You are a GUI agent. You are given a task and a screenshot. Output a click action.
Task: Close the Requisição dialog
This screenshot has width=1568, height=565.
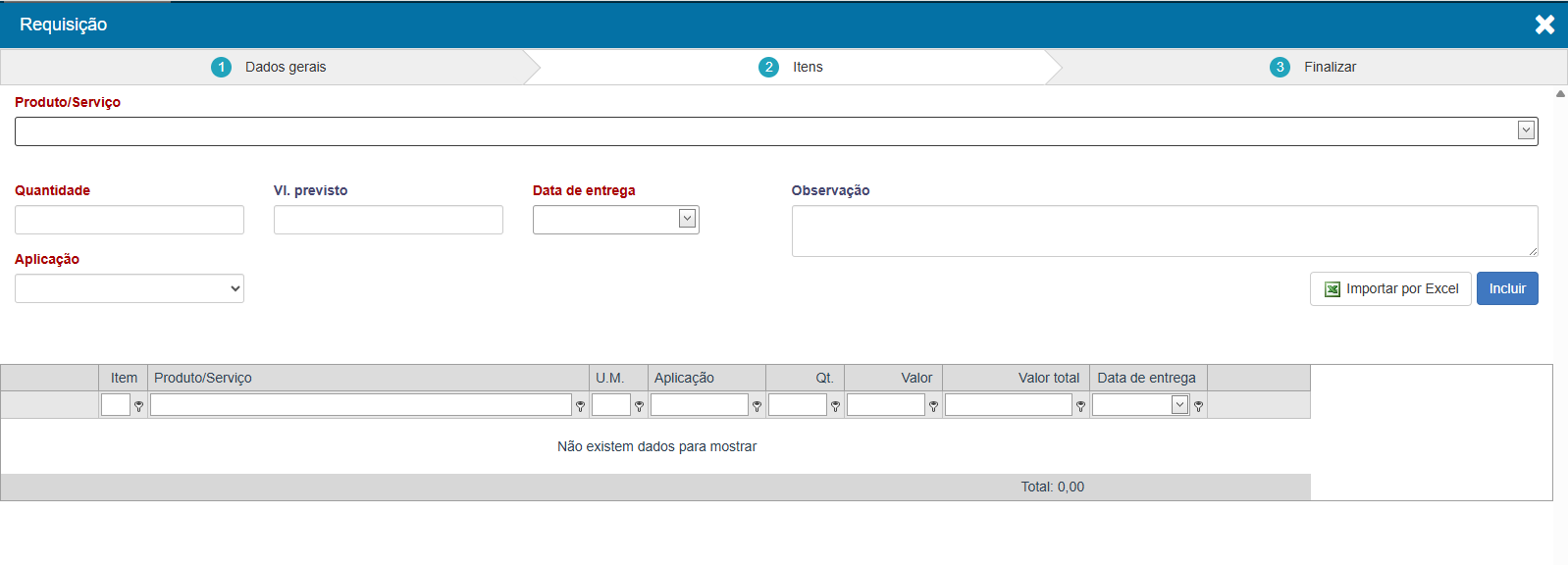(x=1544, y=25)
